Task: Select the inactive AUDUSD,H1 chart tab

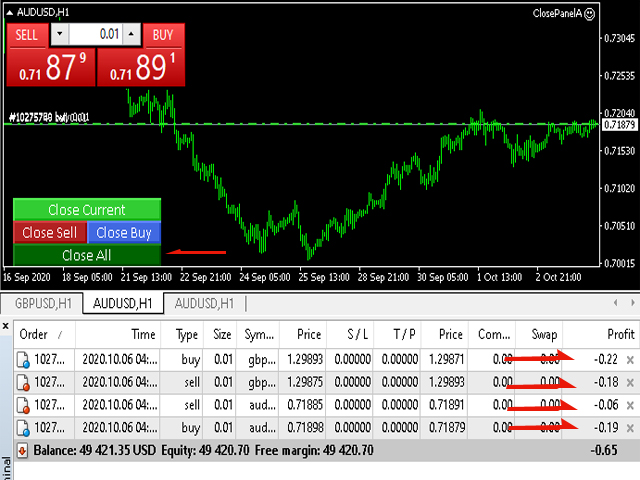Action: (204, 304)
